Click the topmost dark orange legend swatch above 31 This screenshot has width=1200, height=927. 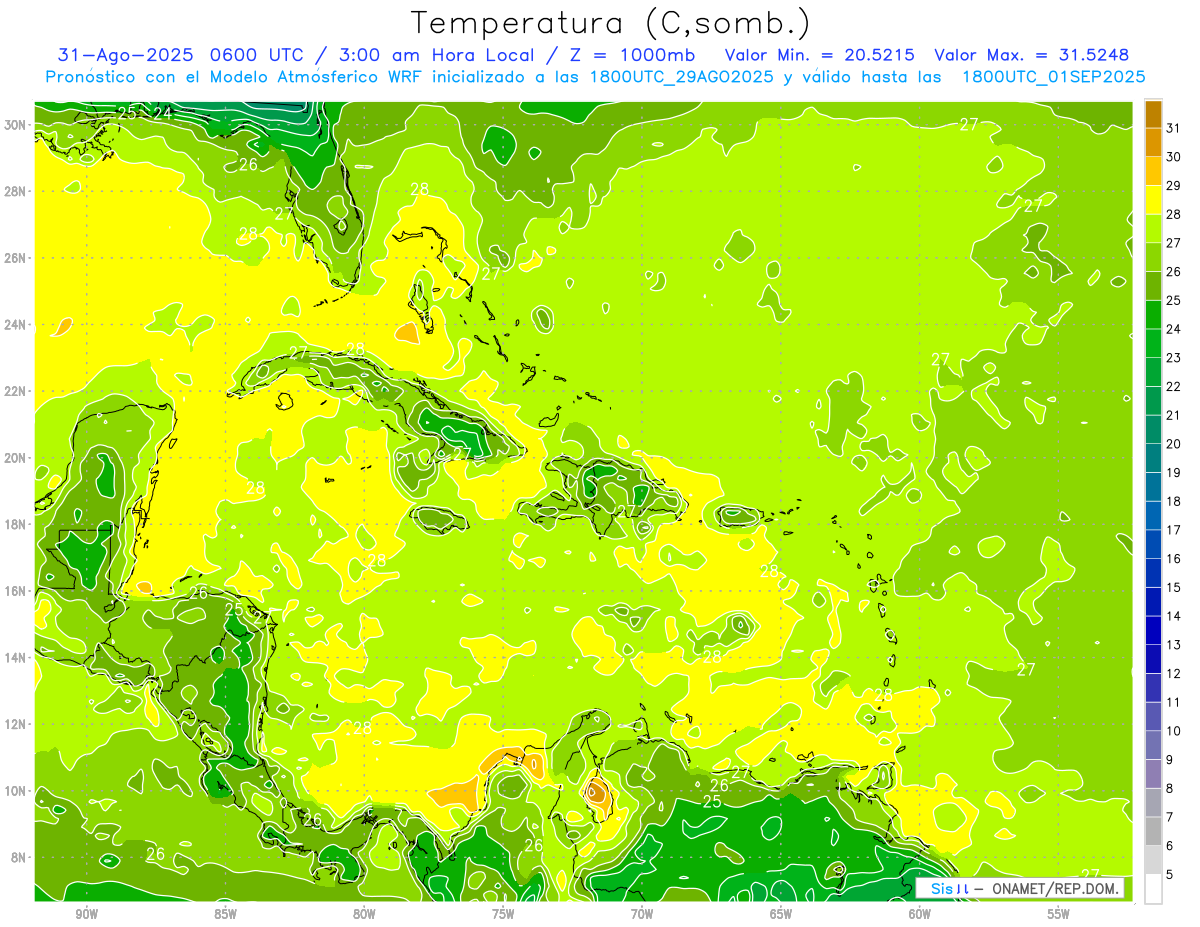[1153, 114]
